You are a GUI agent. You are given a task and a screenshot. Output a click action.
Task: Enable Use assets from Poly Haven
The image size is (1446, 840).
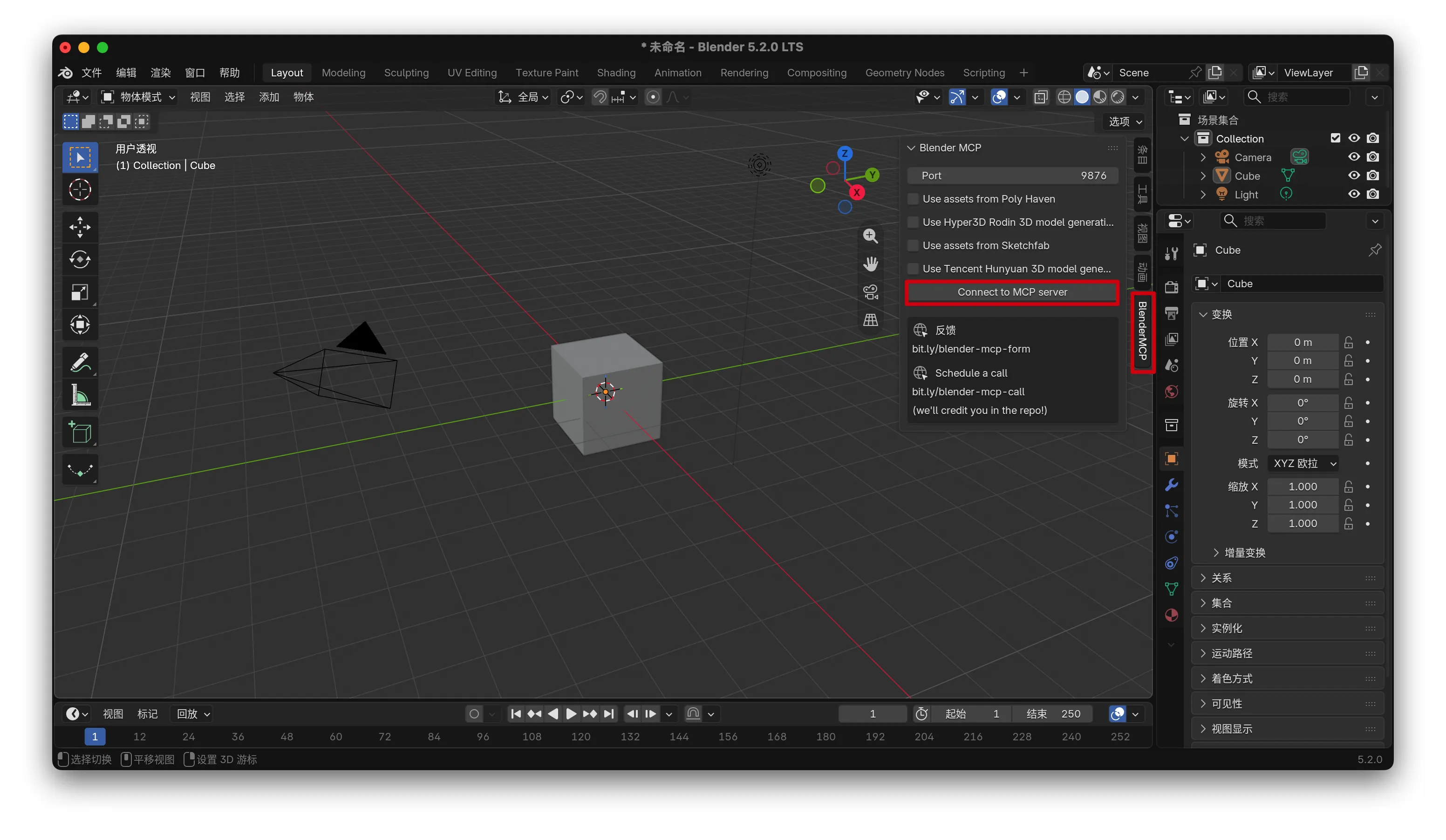913,199
